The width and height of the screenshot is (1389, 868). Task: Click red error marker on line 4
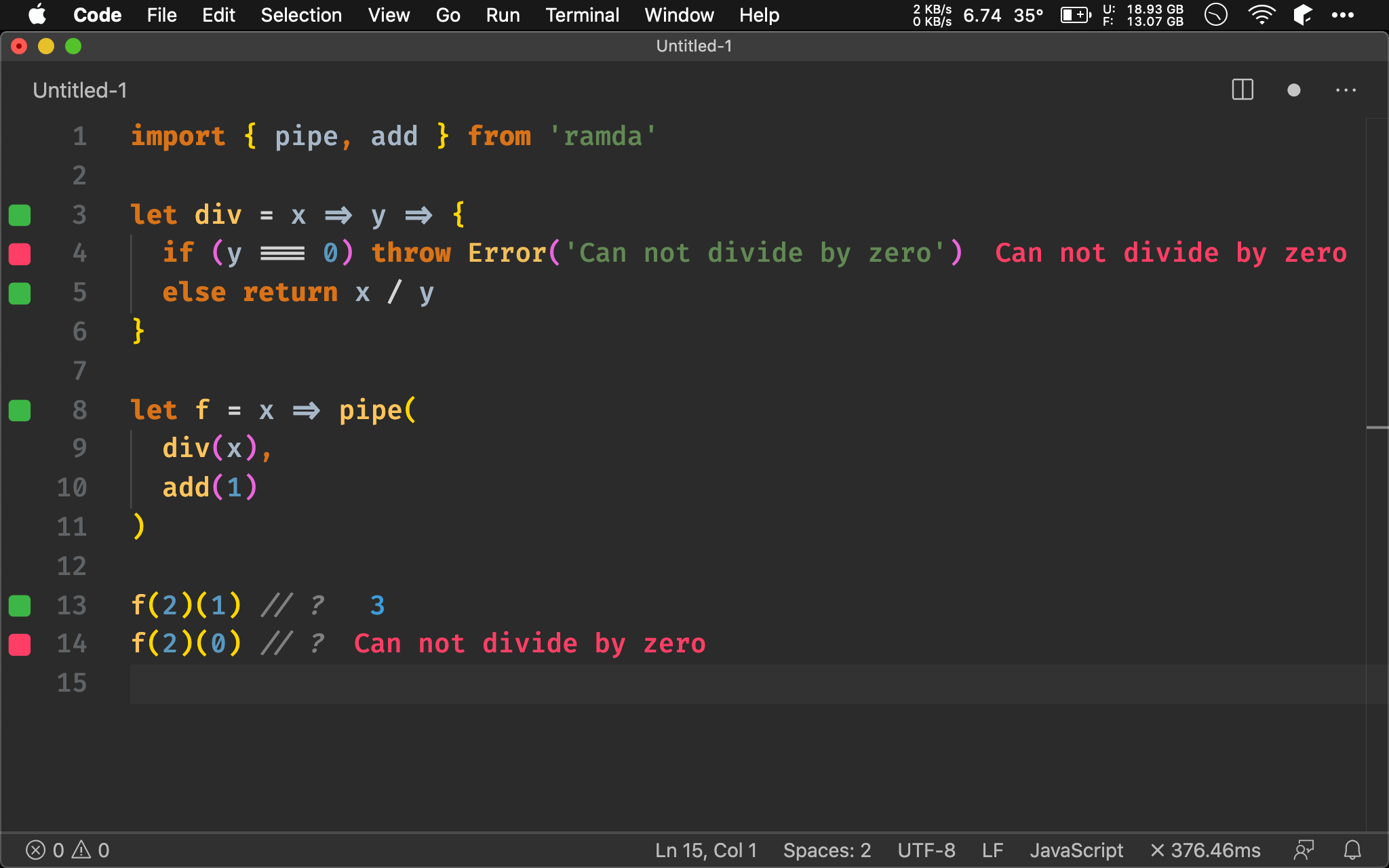[x=20, y=254]
